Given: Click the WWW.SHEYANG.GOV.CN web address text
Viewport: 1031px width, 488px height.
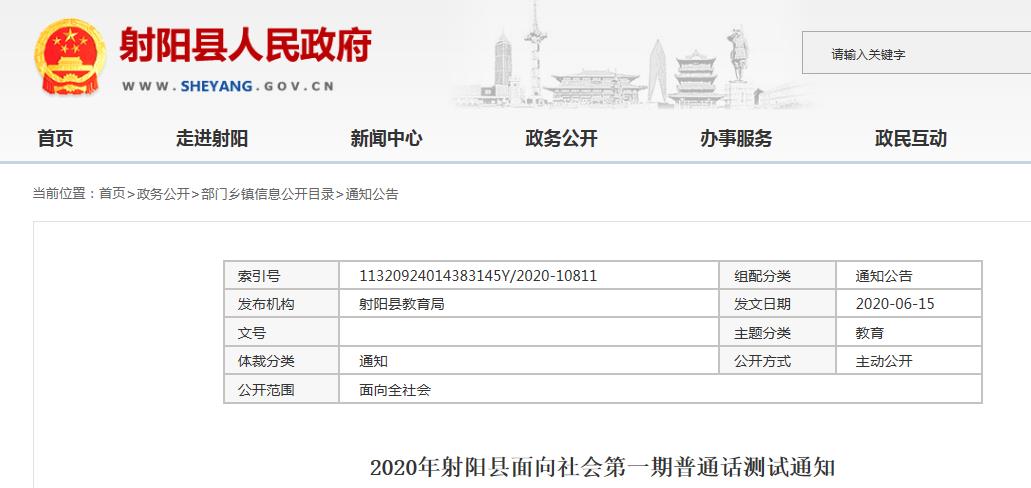Looking at the screenshot, I should [x=228, y=86].
